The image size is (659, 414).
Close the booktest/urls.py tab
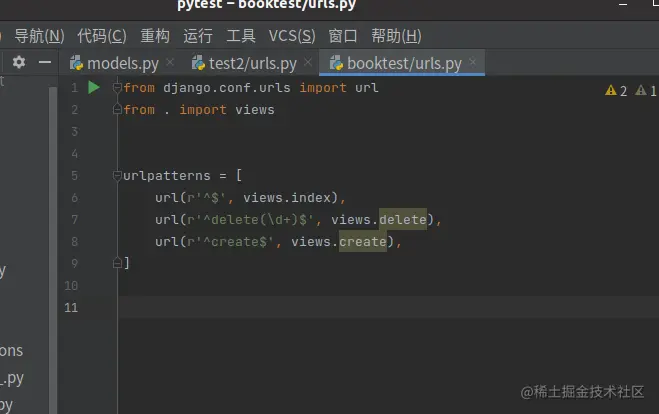[x=473, y=63]
